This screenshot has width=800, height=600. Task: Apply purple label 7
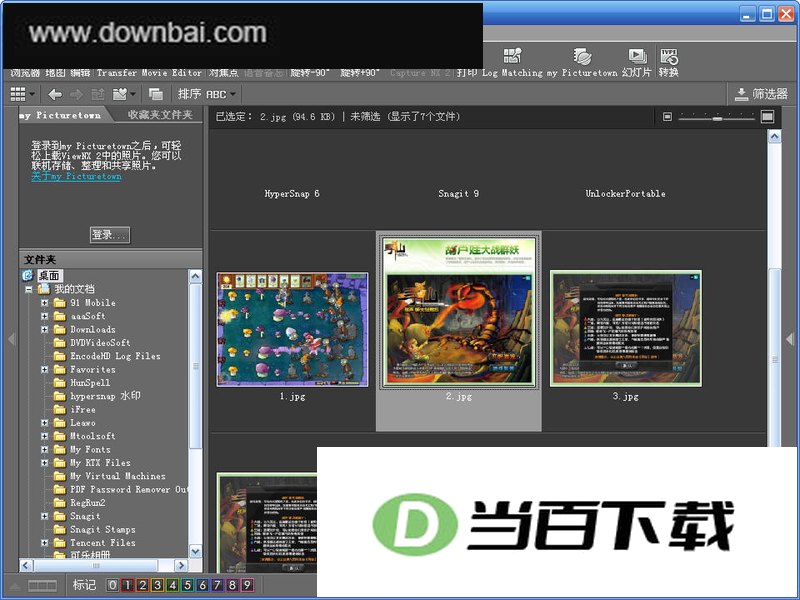click(x=217, y=585)
